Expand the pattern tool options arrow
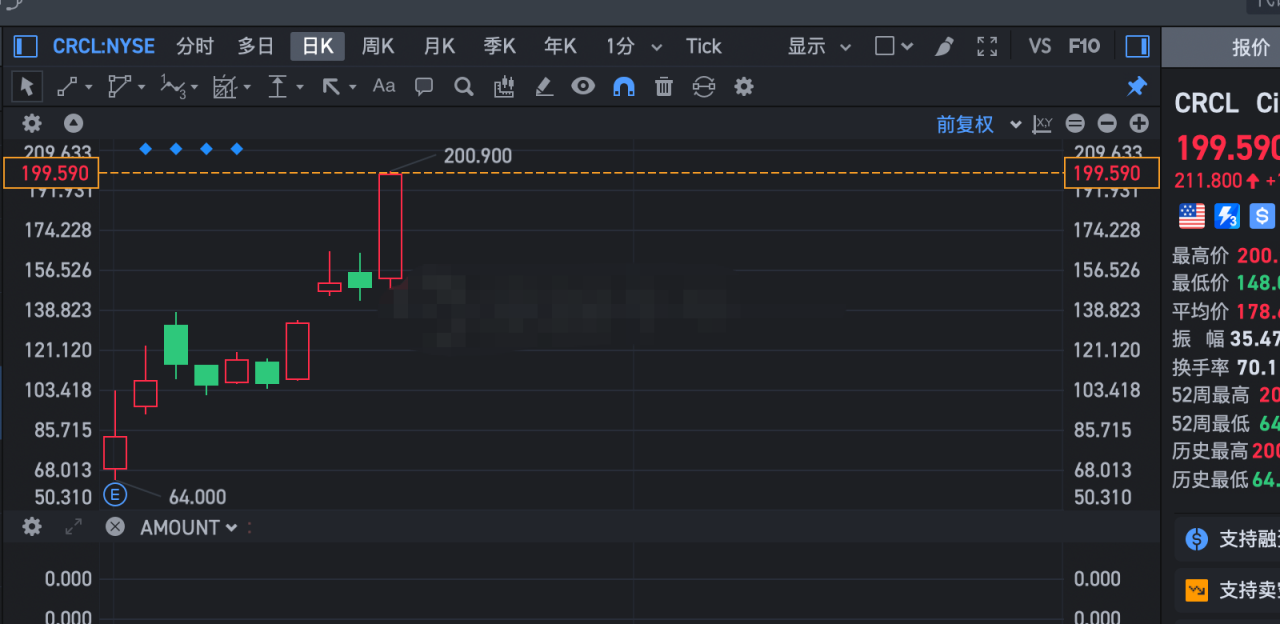Screen dimensions: 1280x624 246,88
